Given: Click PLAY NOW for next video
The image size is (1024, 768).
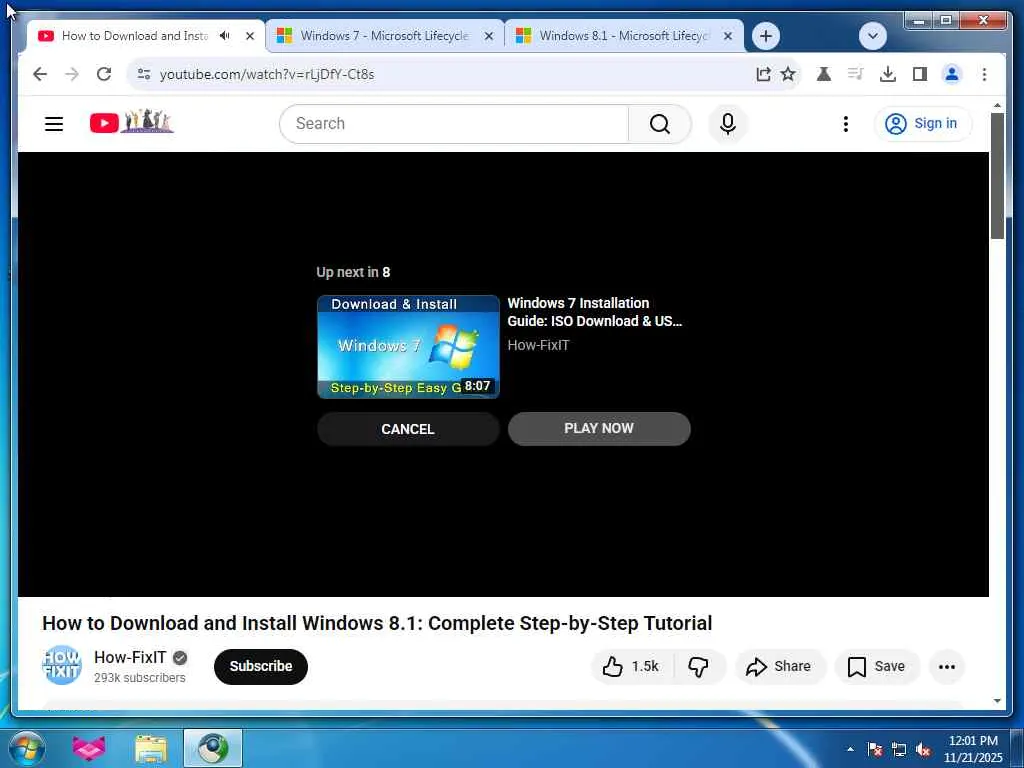Looking at the screenshot, I should pyautogui.click(x=599, y=428).
